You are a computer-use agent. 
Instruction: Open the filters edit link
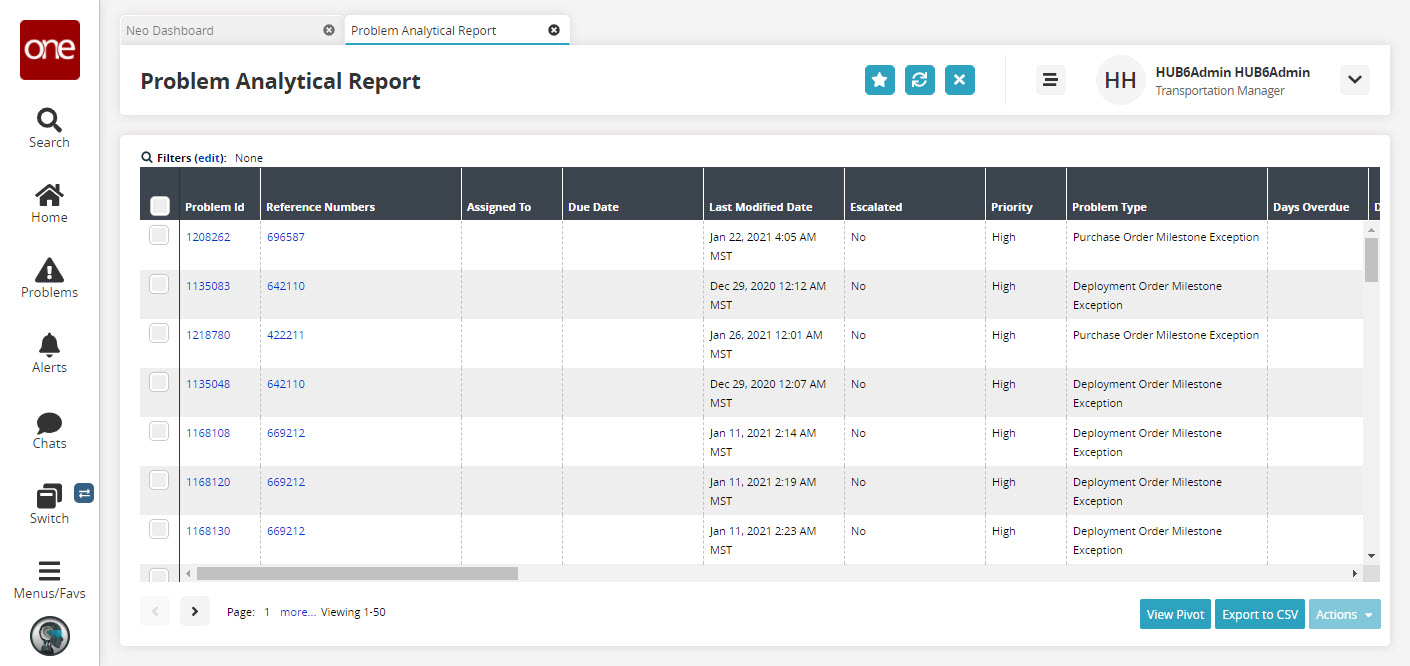(210, 158)
